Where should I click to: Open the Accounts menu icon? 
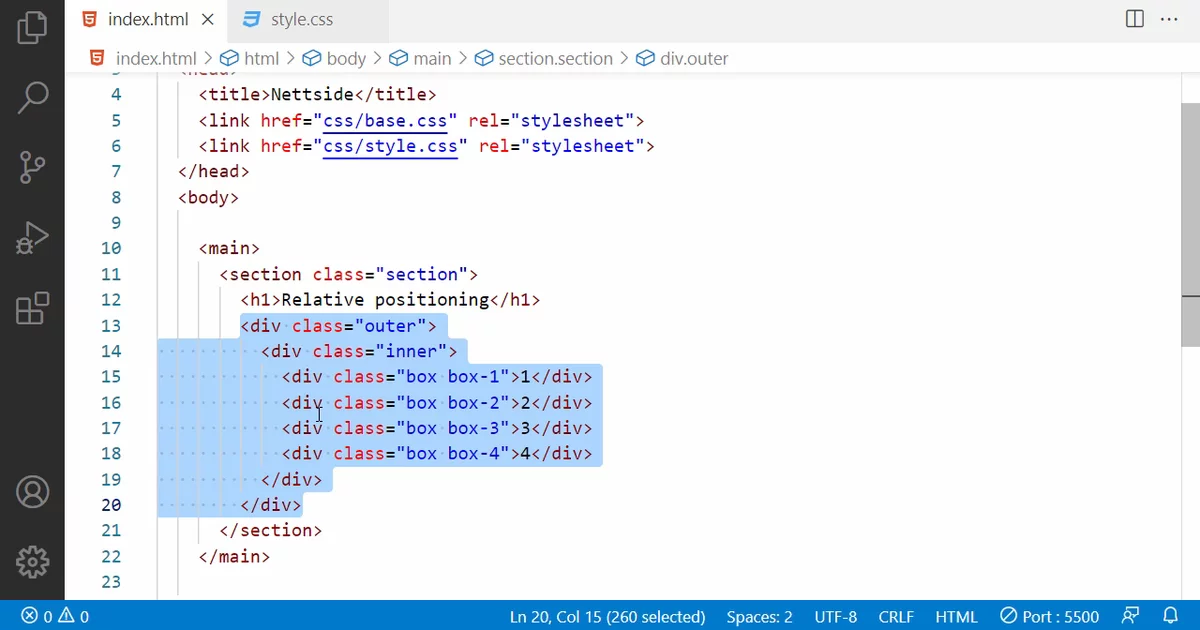point(32,492)
